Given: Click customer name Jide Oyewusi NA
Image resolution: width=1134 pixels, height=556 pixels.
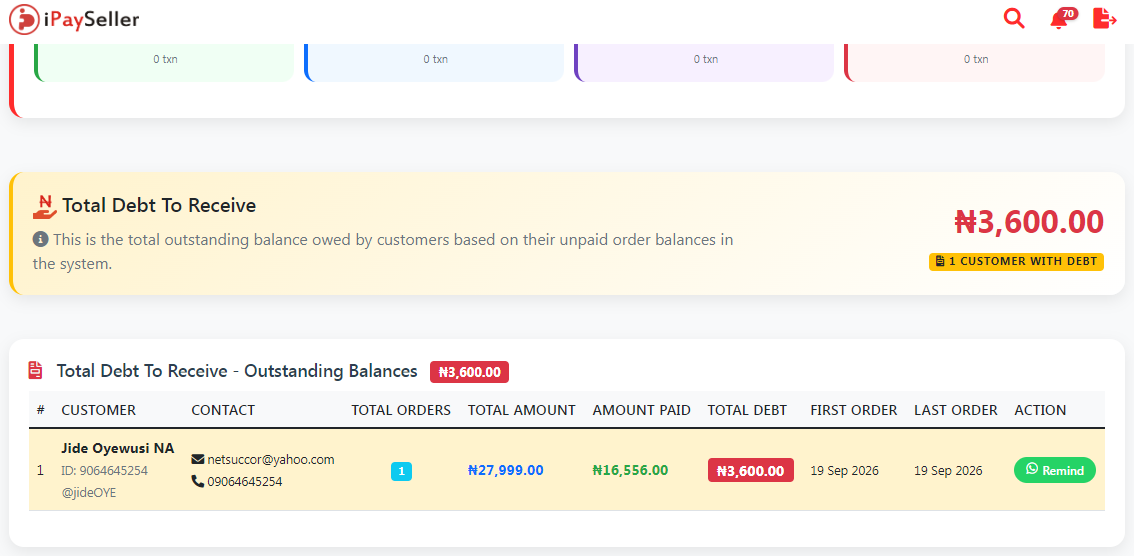Looking at the screenshot, I should [118, 448].
